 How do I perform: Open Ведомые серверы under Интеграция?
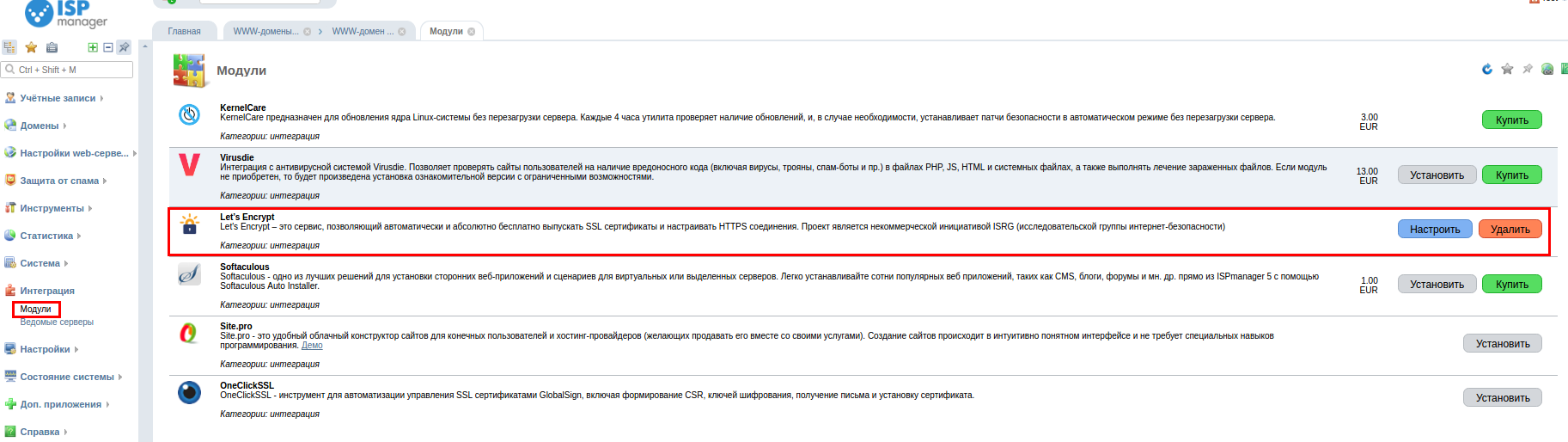pyautogui.click(x=57, y=322)
